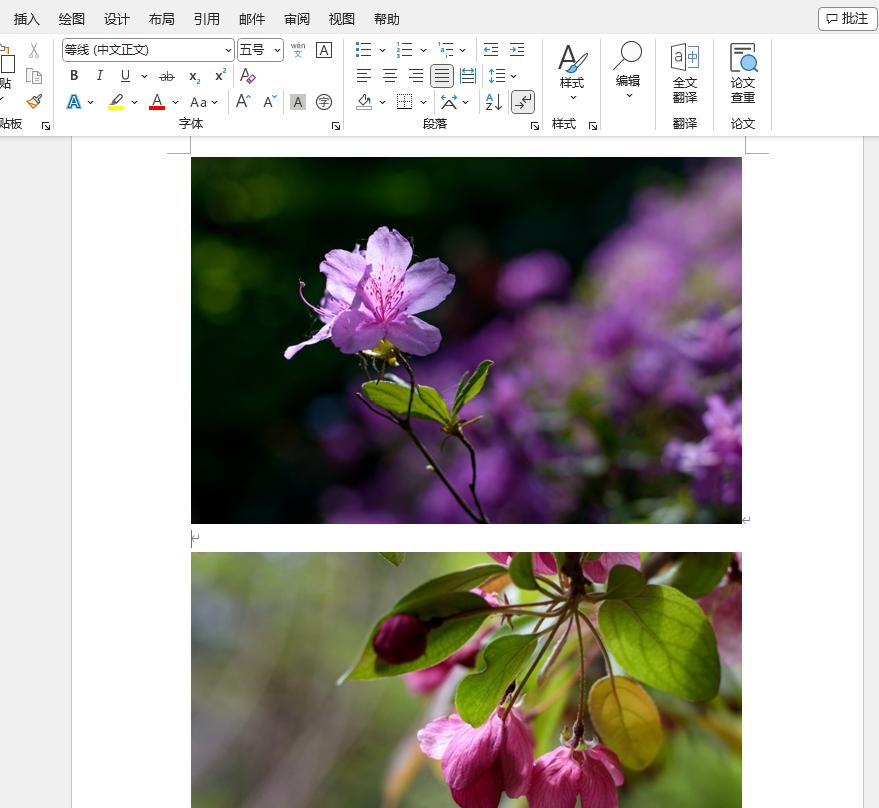This screenshot has width=879, height=808.
Task: Expand the line spacing dropdown arrow
Action: (x=514, y=76)
